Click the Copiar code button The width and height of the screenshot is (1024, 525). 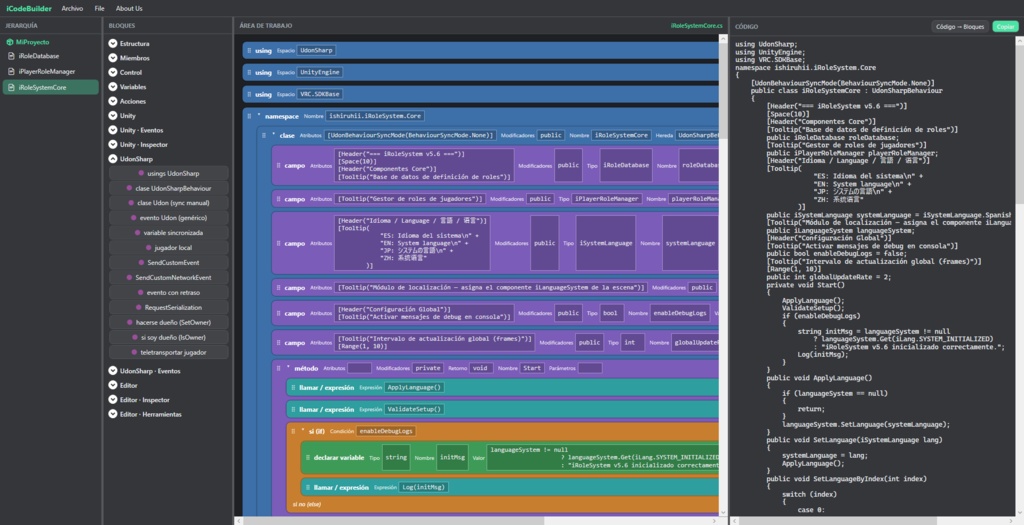[1005, 27]
